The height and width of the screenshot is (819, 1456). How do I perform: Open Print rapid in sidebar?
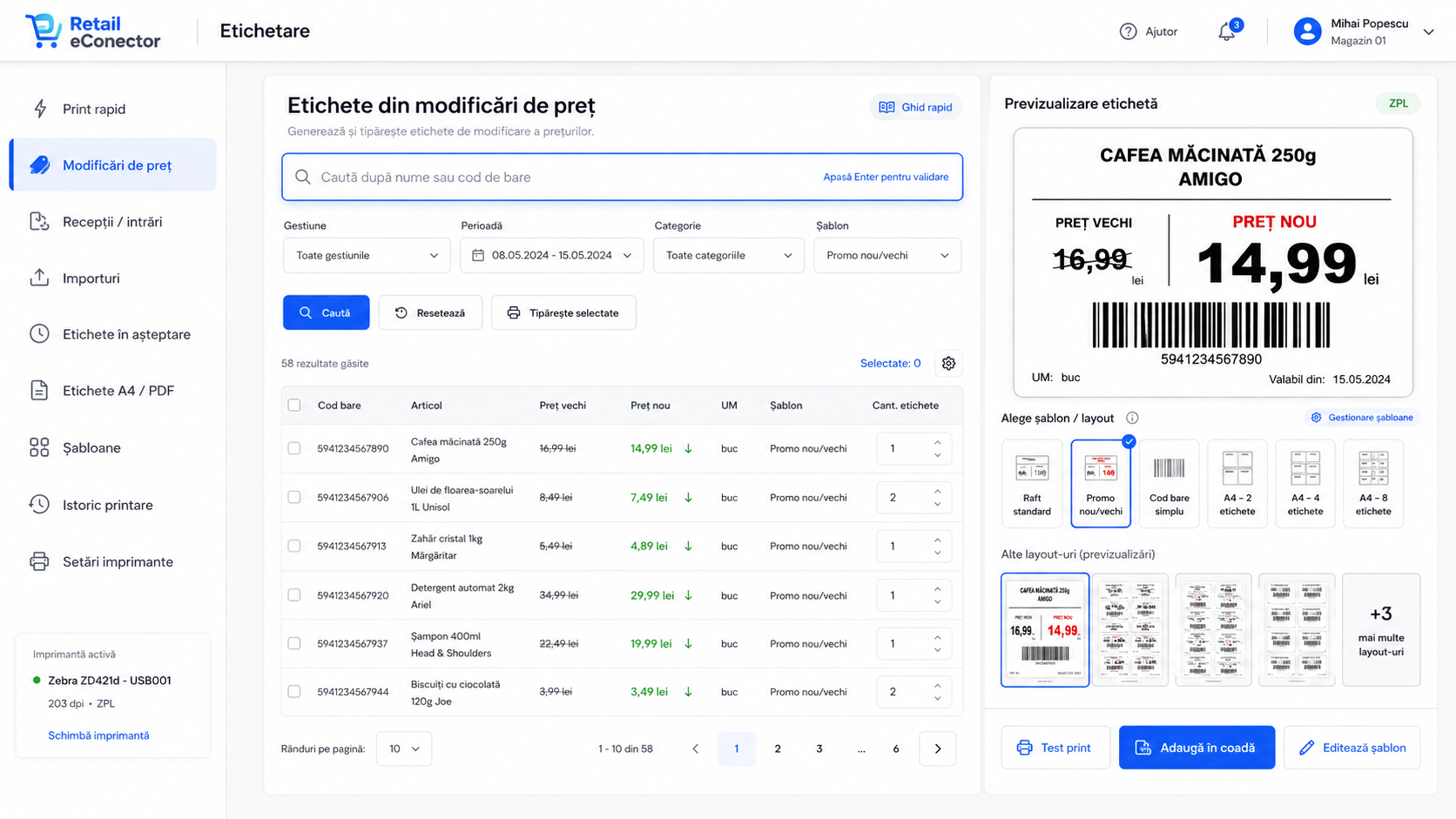tap(113, 109)
